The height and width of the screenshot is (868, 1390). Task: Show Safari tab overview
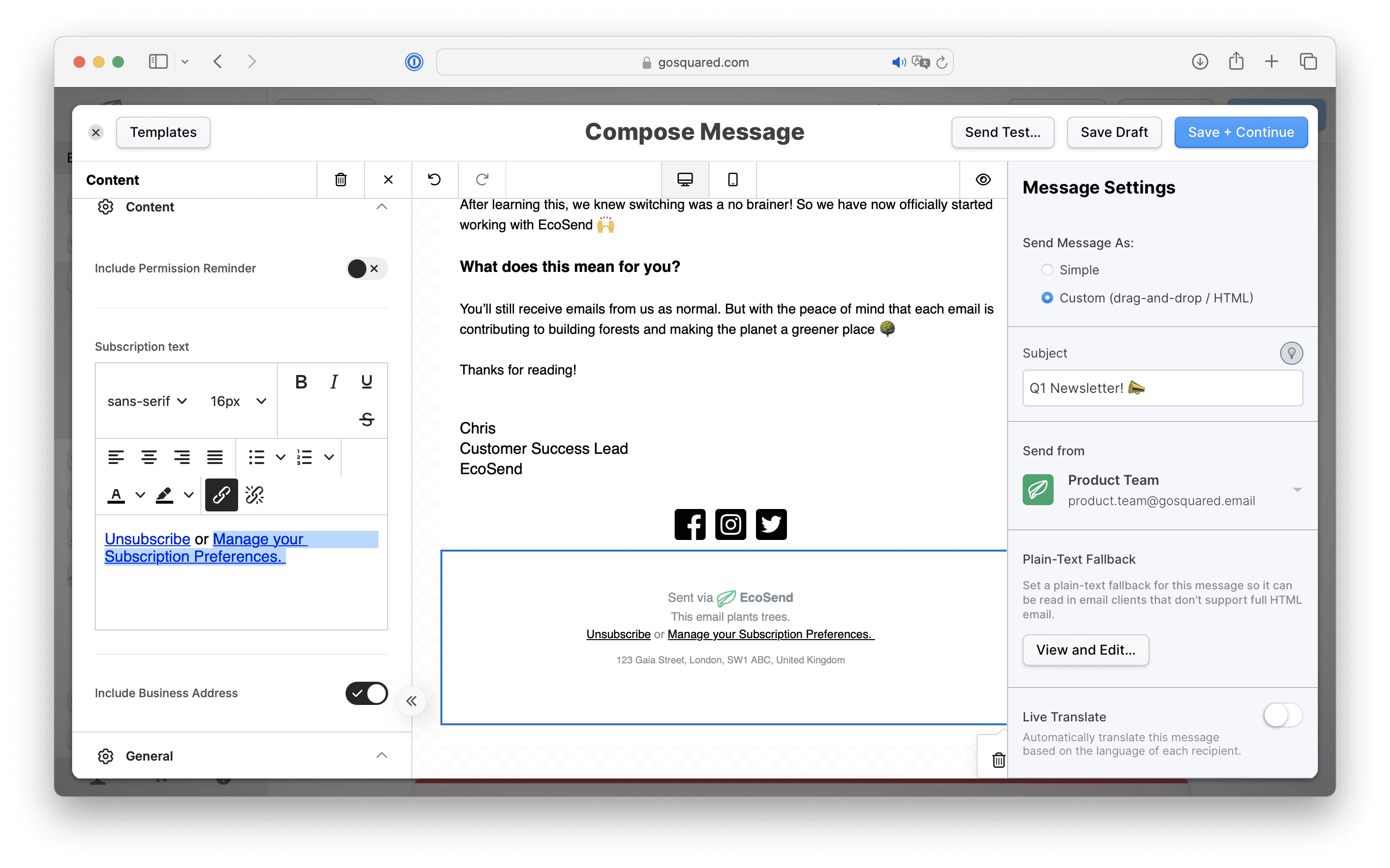pos(1309,61)
